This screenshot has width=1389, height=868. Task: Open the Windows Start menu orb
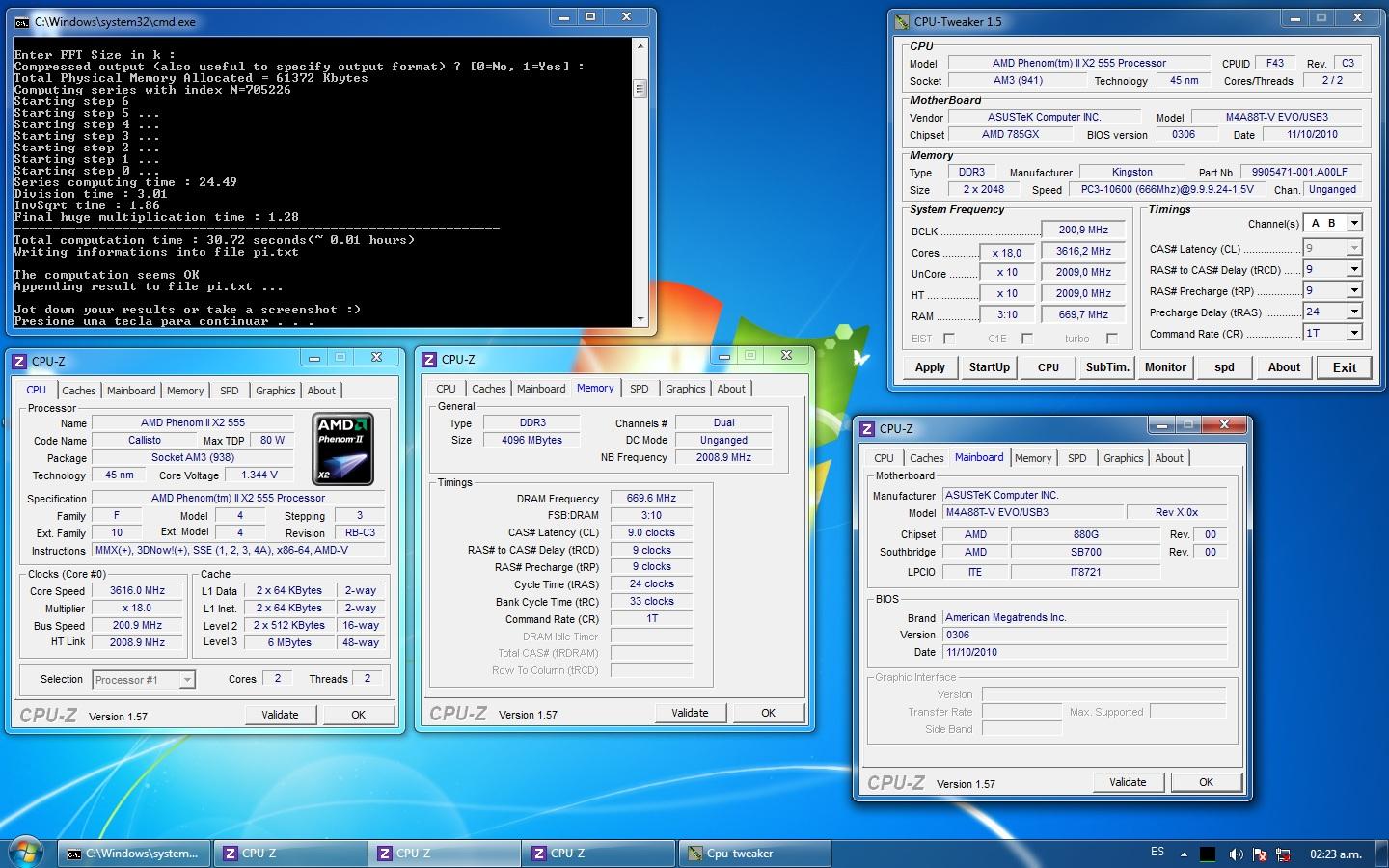[26, 852]
